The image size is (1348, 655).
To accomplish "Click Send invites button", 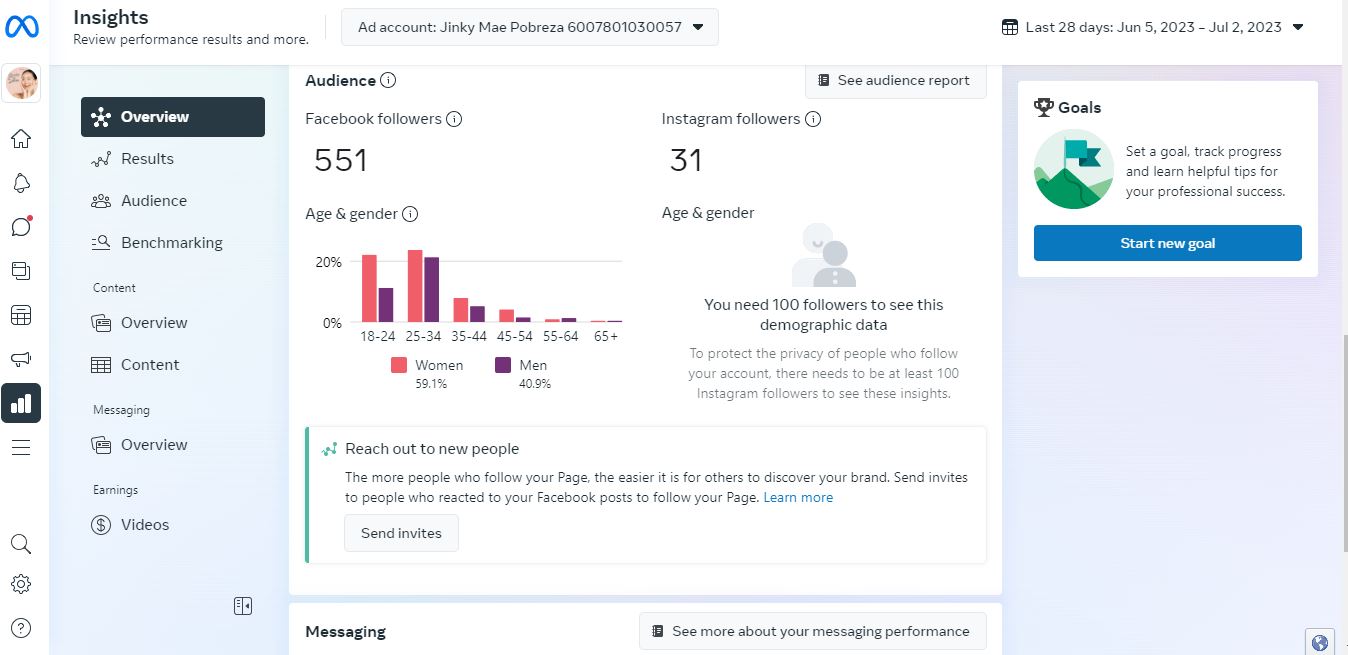I will click(401, 533).
